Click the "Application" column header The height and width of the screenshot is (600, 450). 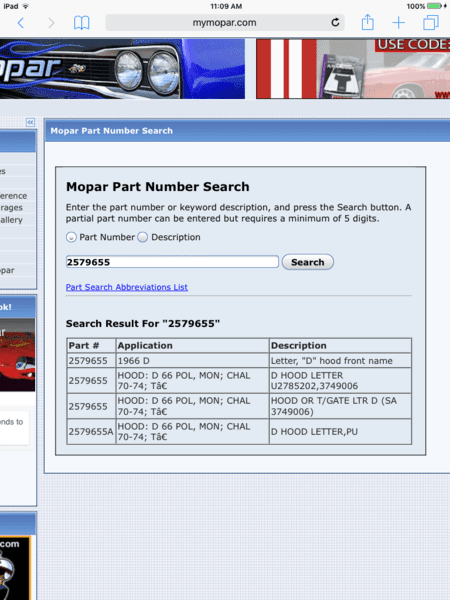(x=192, y=346)
